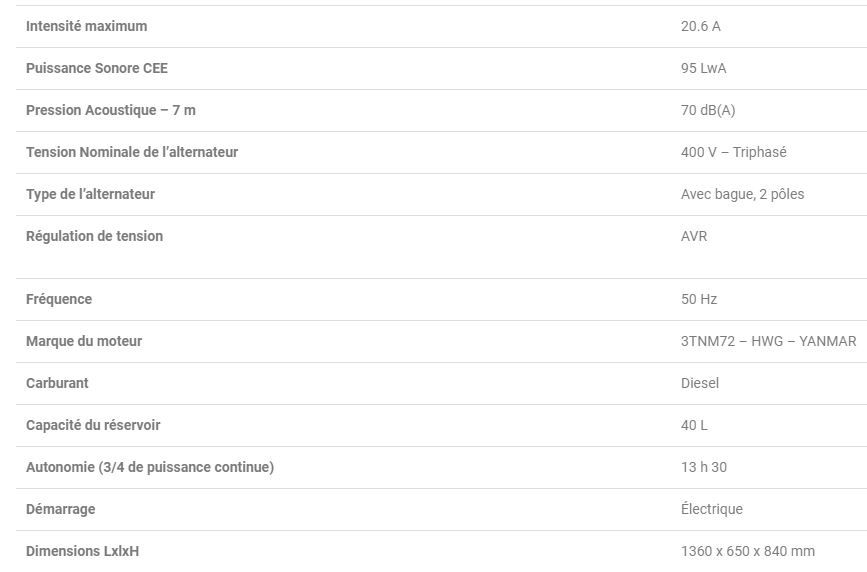Click the "Carburant" row label
Screen dimensions: 867x572
point(57,383)
